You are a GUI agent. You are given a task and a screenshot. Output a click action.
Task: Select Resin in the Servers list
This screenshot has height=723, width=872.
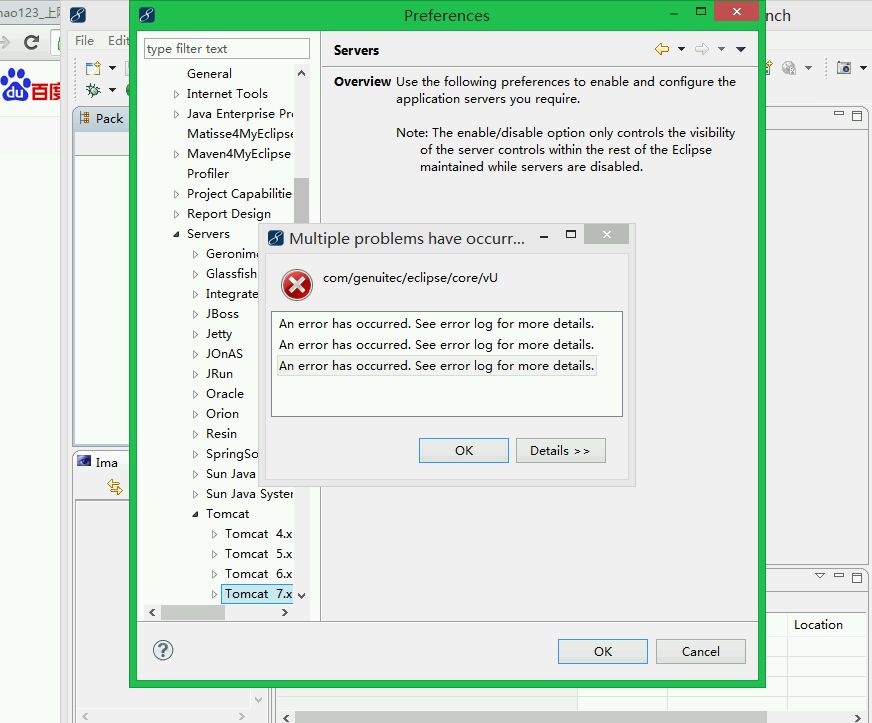(221, 434)
